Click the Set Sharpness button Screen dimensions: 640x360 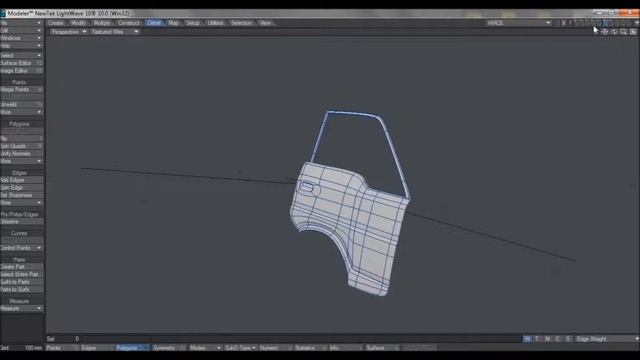[x=22, y=195]
